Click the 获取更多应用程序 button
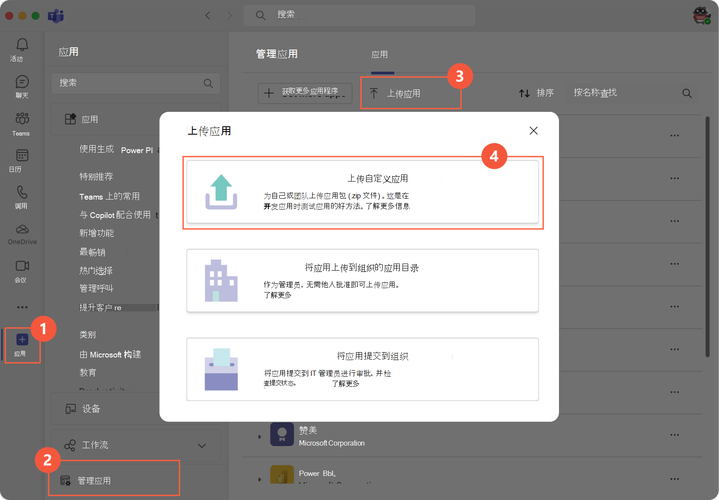The height and width of the screenshot is (500, 719). tap(305, 93)
